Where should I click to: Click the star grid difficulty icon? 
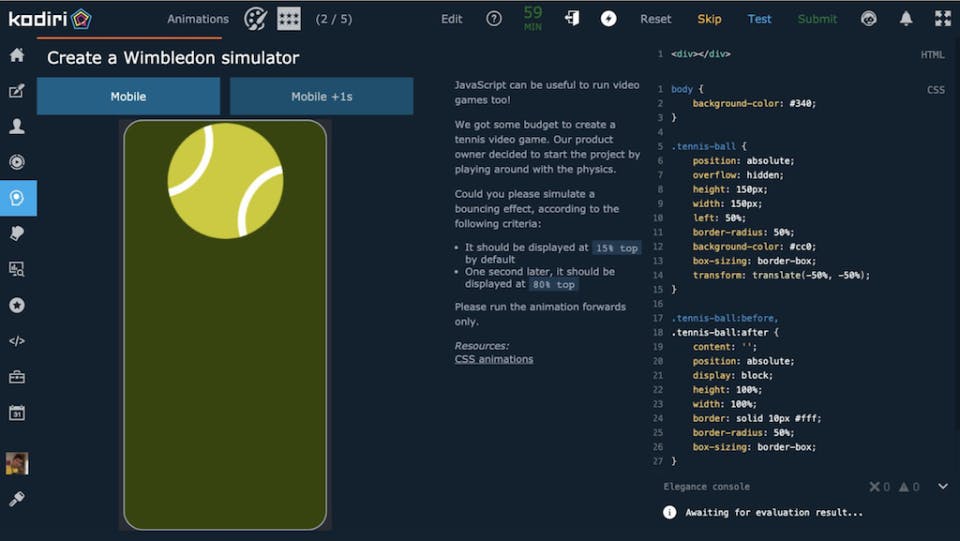[x=289, y=19]
